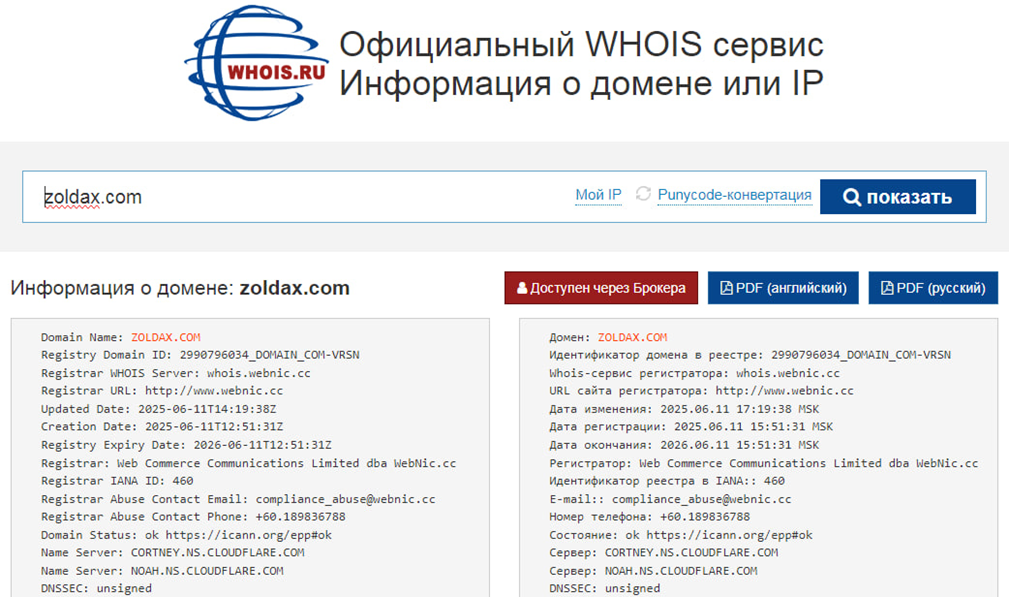Click the Номер телефона line
Image resolution: width=1009 pixels, height=597 pixels.
649,517
